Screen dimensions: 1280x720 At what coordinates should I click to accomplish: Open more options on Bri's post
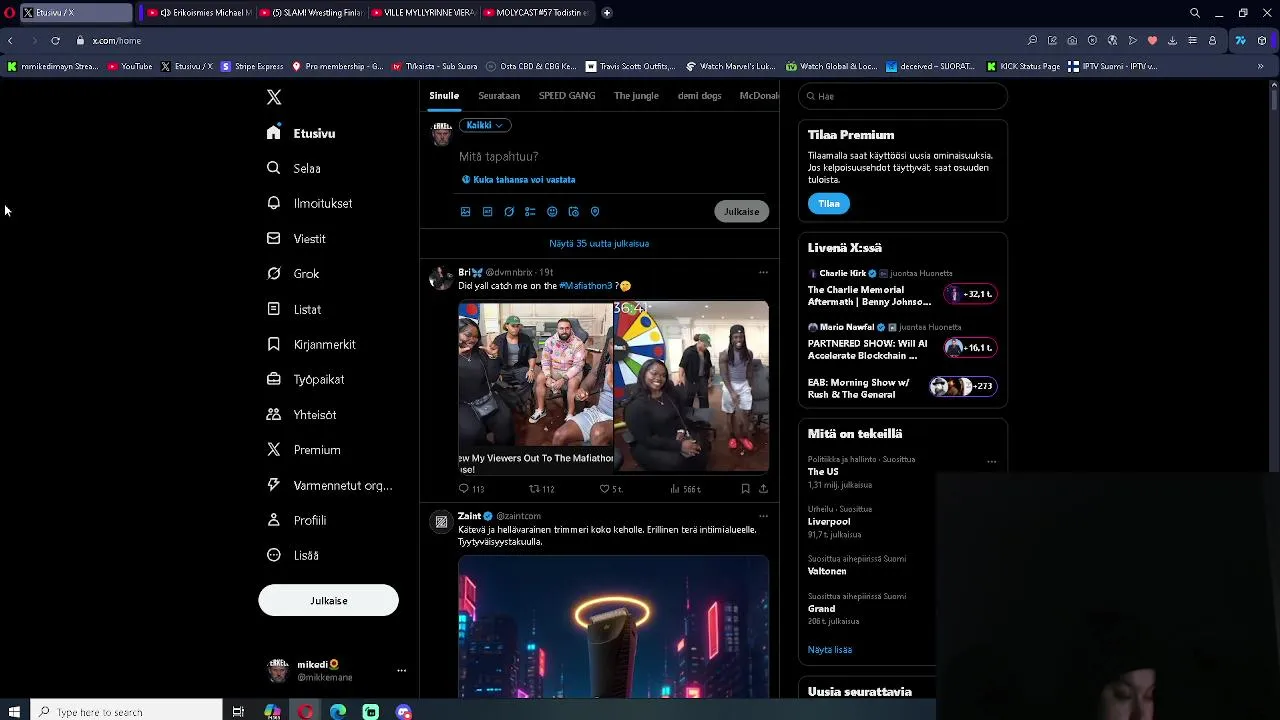click(x=763, y=272)
